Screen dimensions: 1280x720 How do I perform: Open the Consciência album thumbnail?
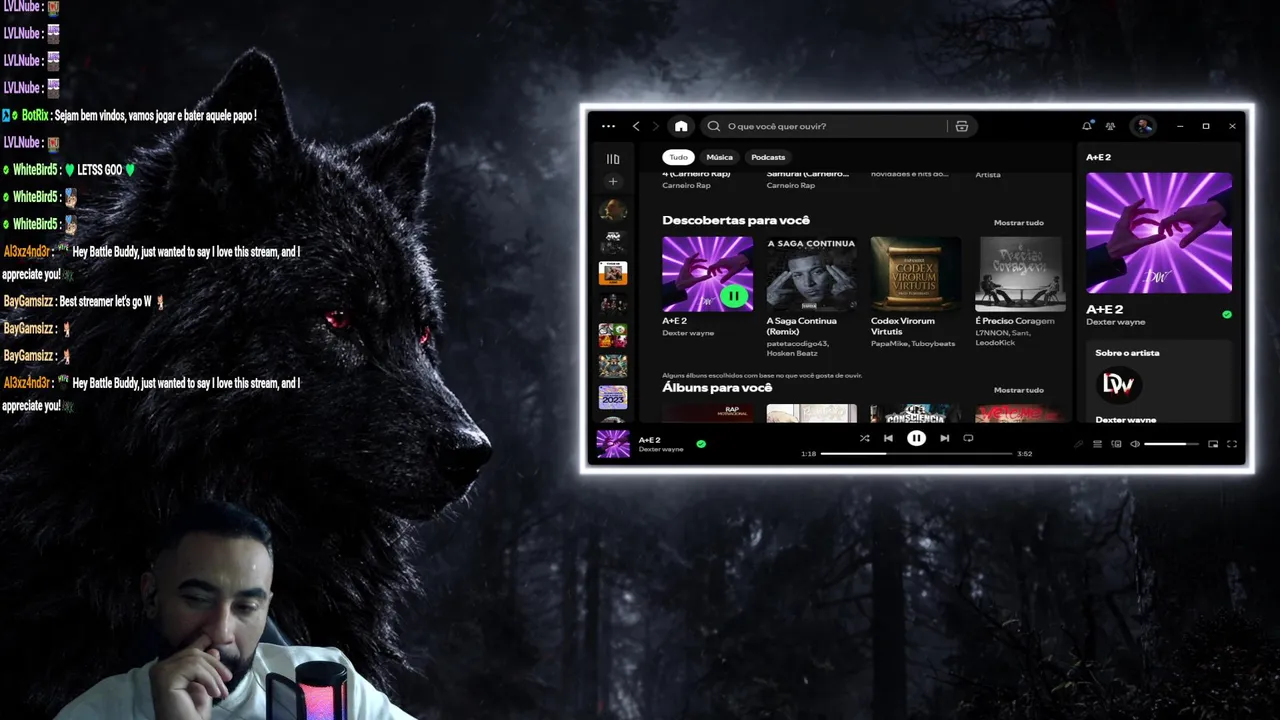tap(915, 413)
